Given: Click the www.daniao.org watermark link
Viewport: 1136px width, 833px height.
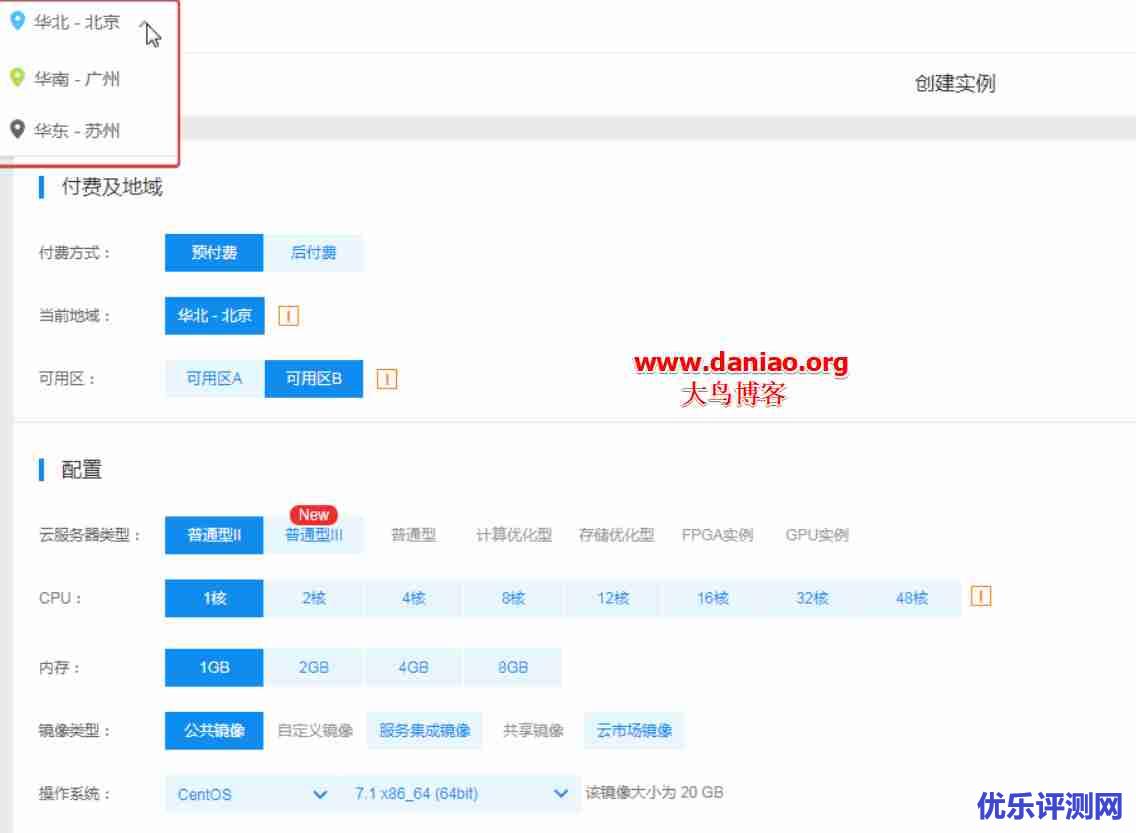Looking at the screenshot, I should click(x=742, y=361).
